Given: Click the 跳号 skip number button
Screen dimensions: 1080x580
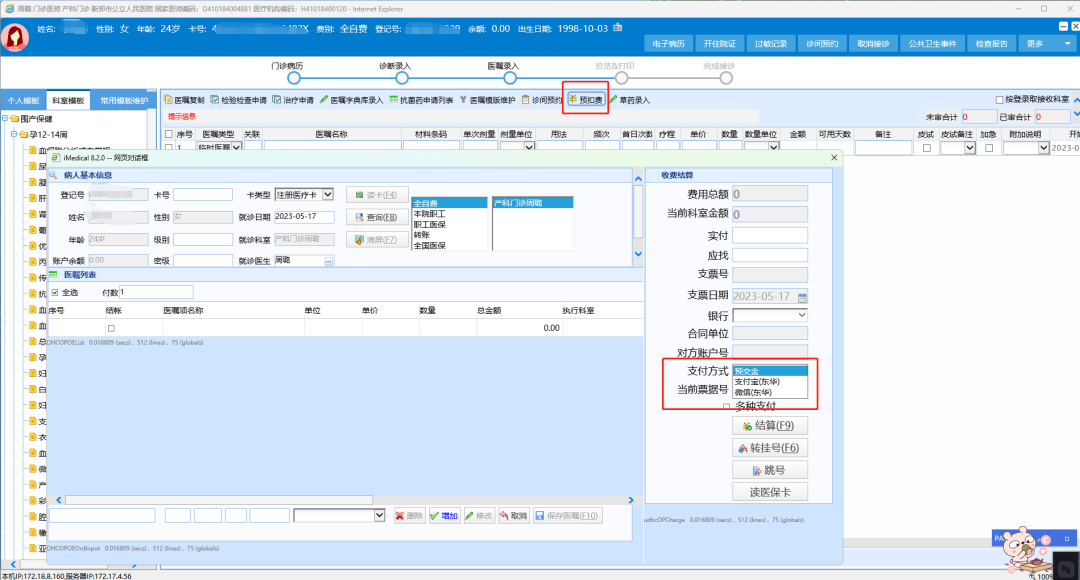Looking at the screenshot, I should coord(769,470).
